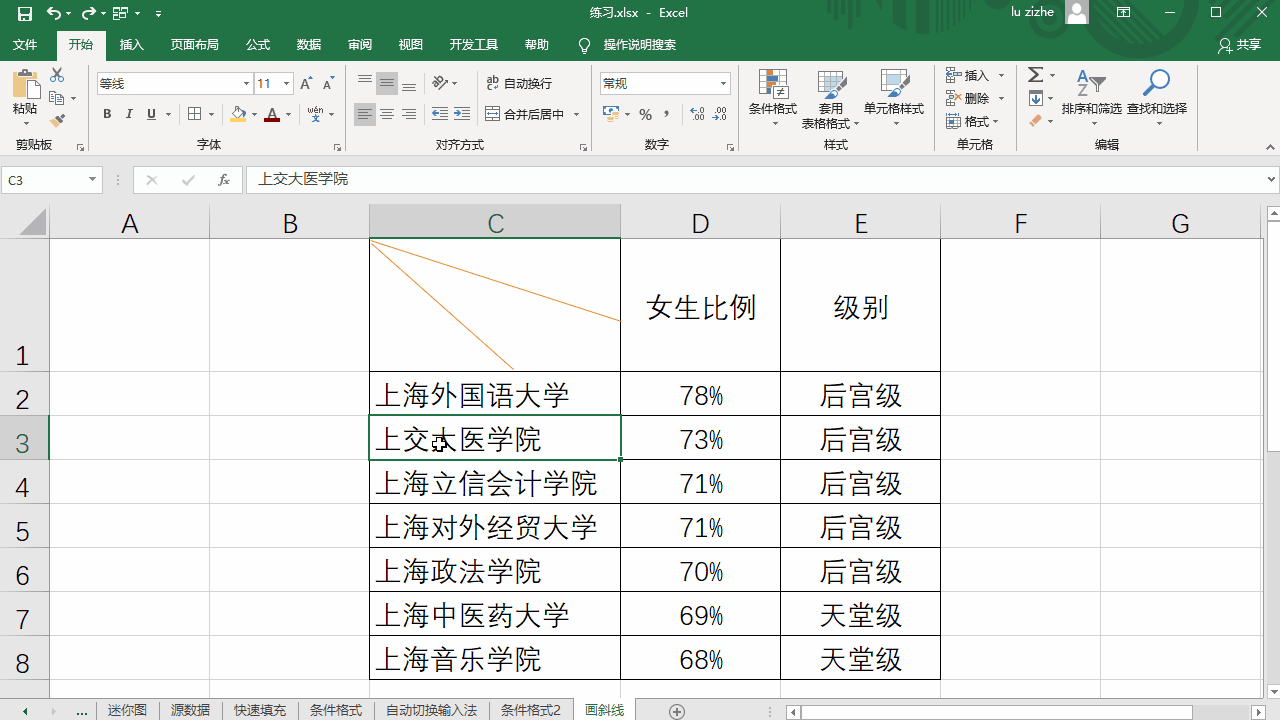This screenshot has width=1280, height=720.
Task: Increase font size with the large A
Action: (x=307, y=84)
